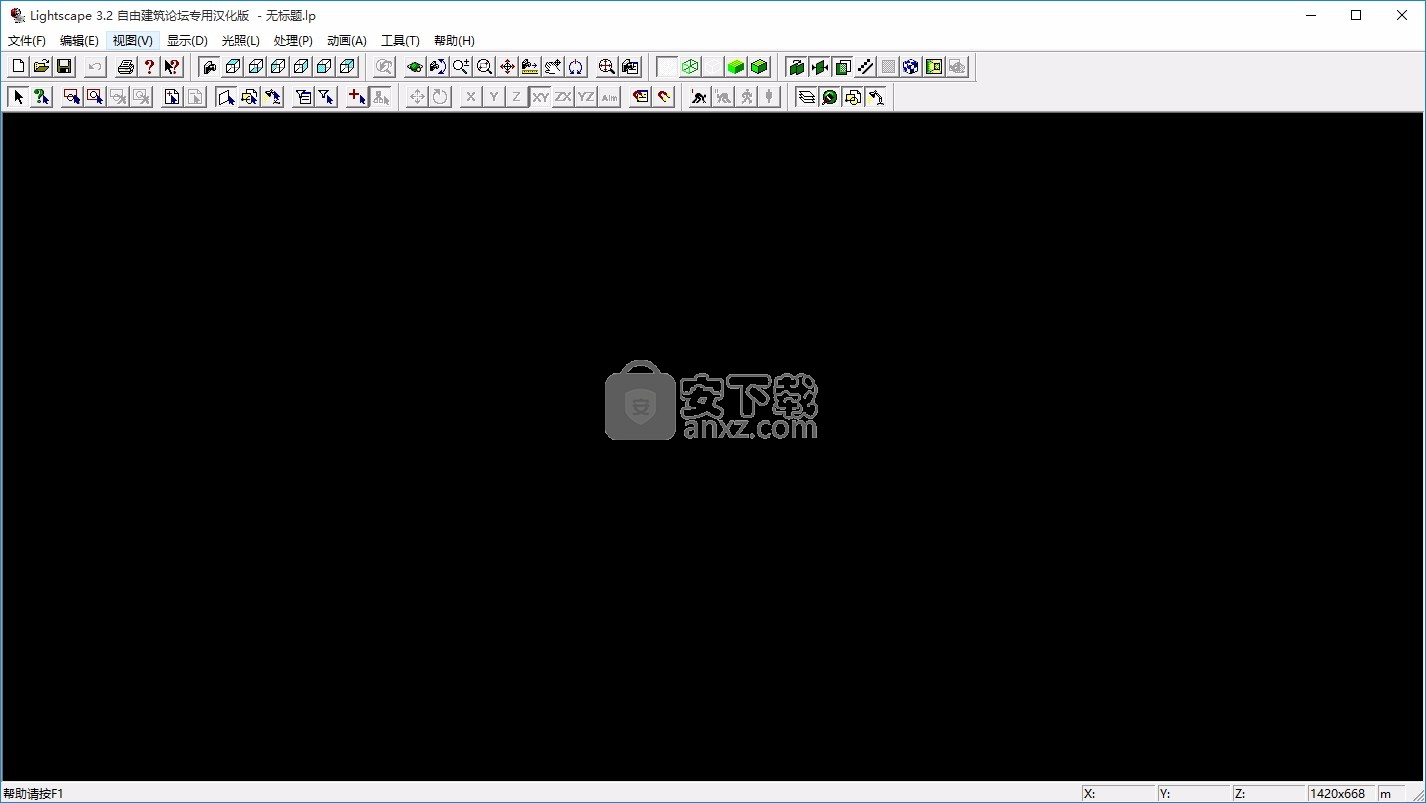This screenshot has height=803, width=1426.
Task: Toggle the ZX plane constraint button
Action: tap(563, 97)
